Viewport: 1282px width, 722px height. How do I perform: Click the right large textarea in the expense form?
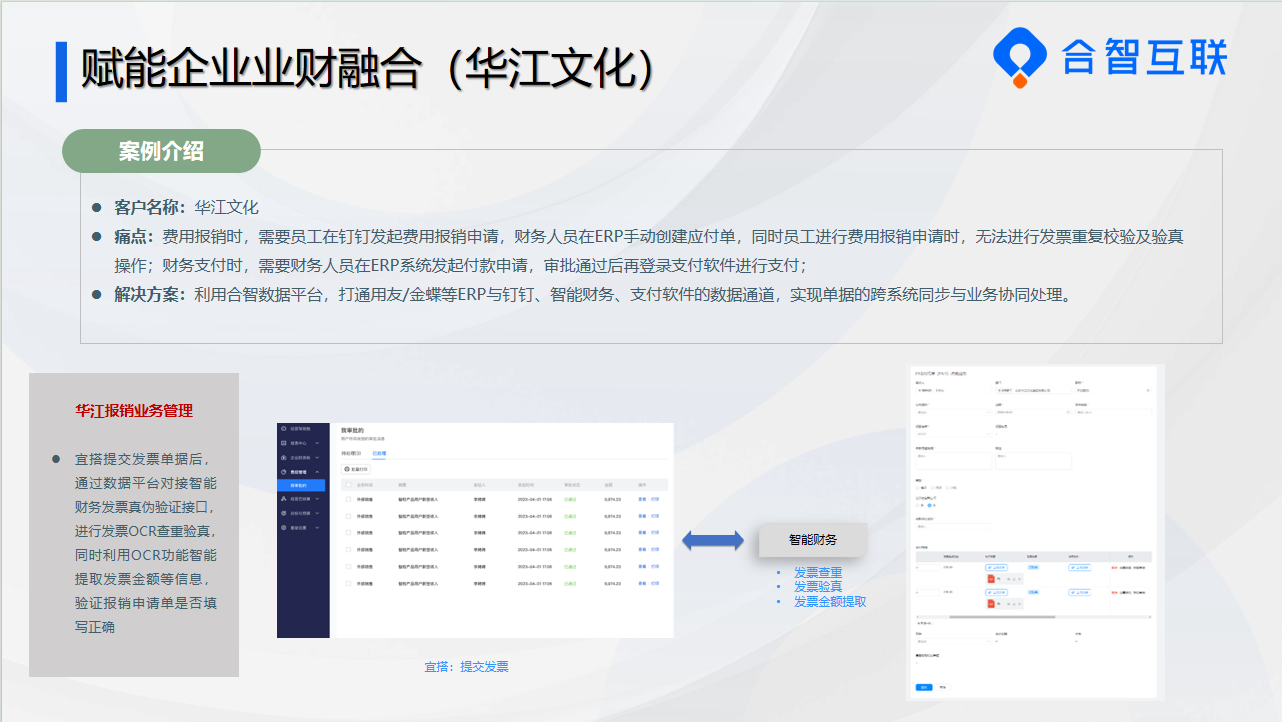[1033, 461]
